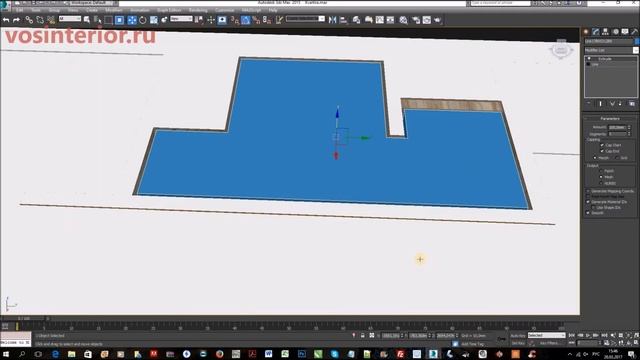
Task: Click the Amount value input field
Action: (617, 127)
